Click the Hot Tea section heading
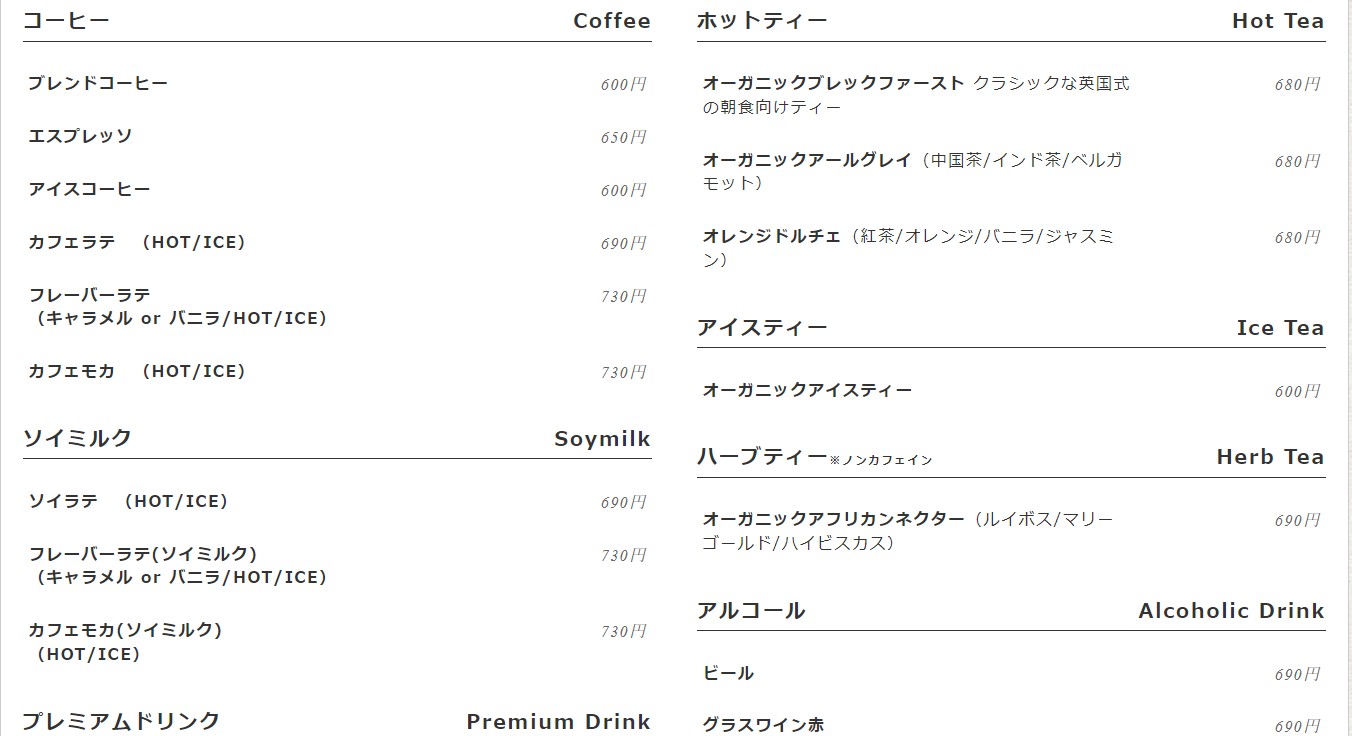 click(x=1278, y=21)
